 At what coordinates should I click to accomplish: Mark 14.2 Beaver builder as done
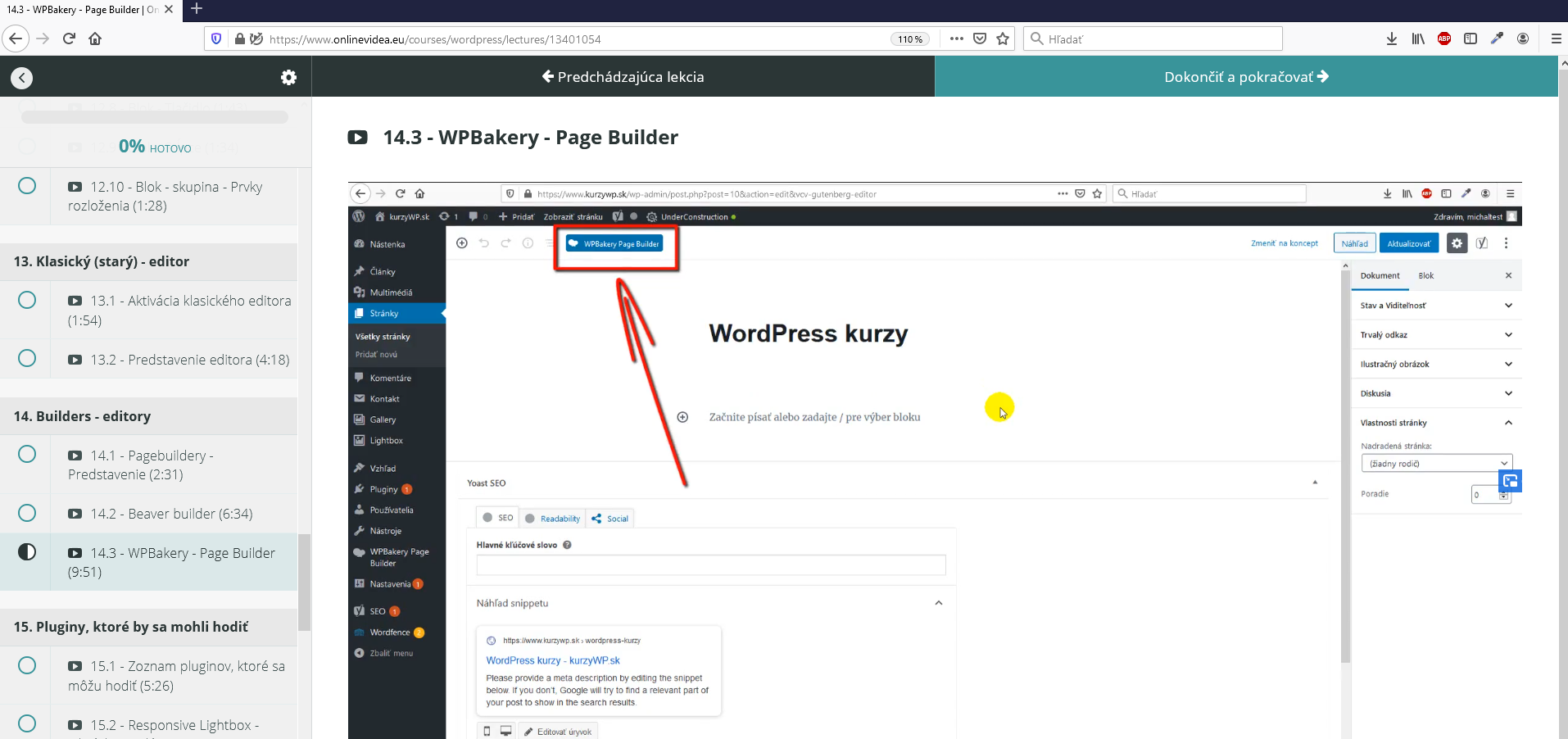(x=27, y=513)
